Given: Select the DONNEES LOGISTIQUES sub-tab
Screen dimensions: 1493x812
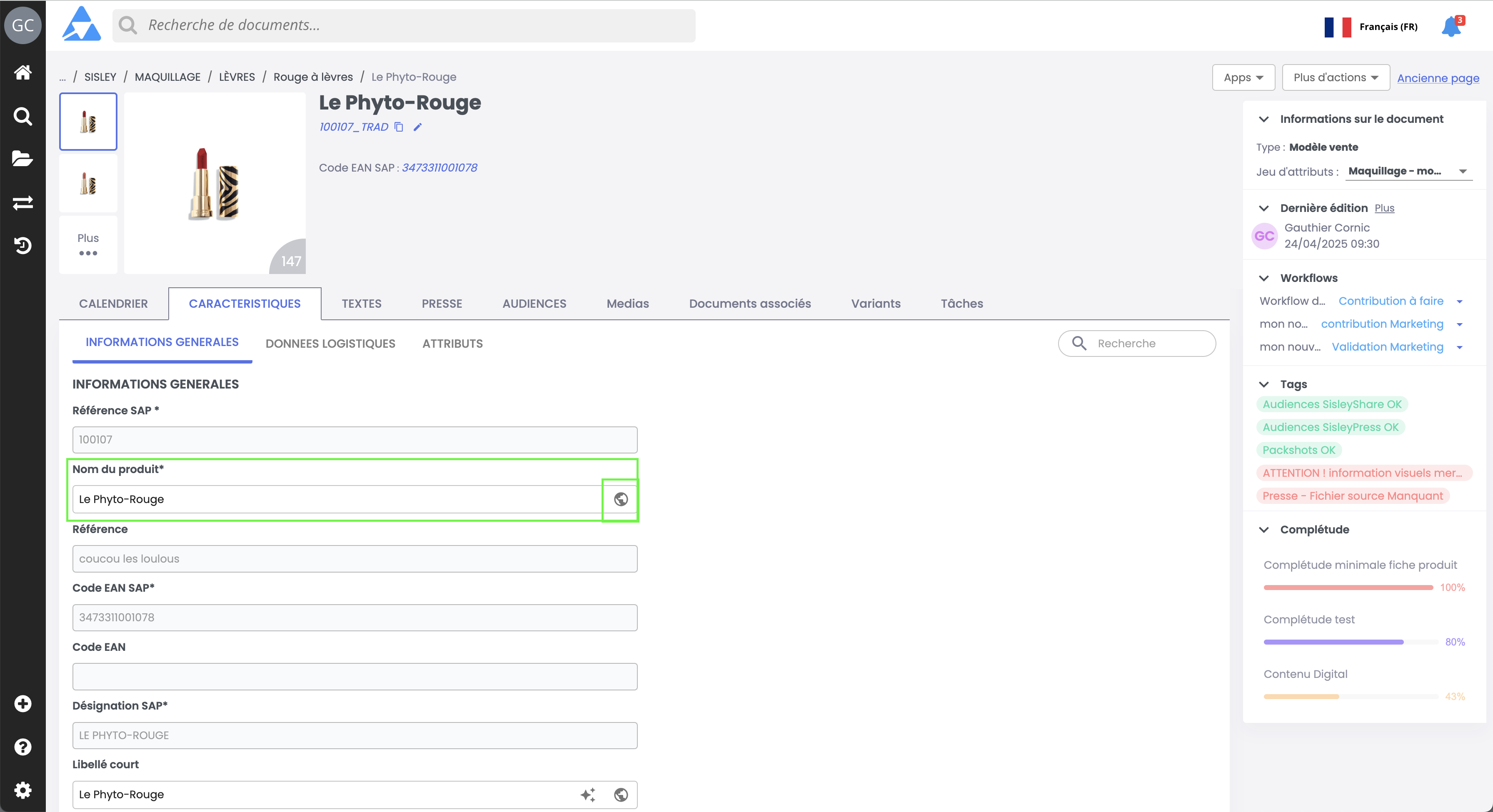Looking at the screenshot, I should (330, 344).
